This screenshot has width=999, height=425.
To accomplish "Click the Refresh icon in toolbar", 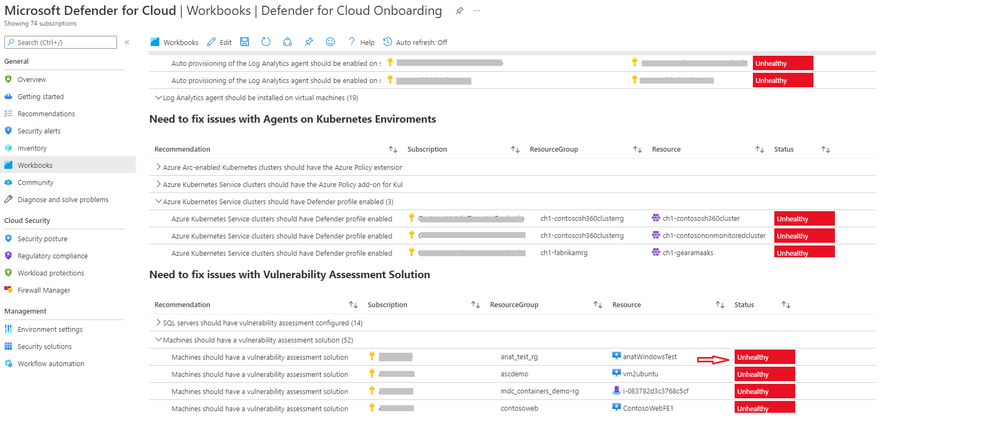I will (266, 42).
